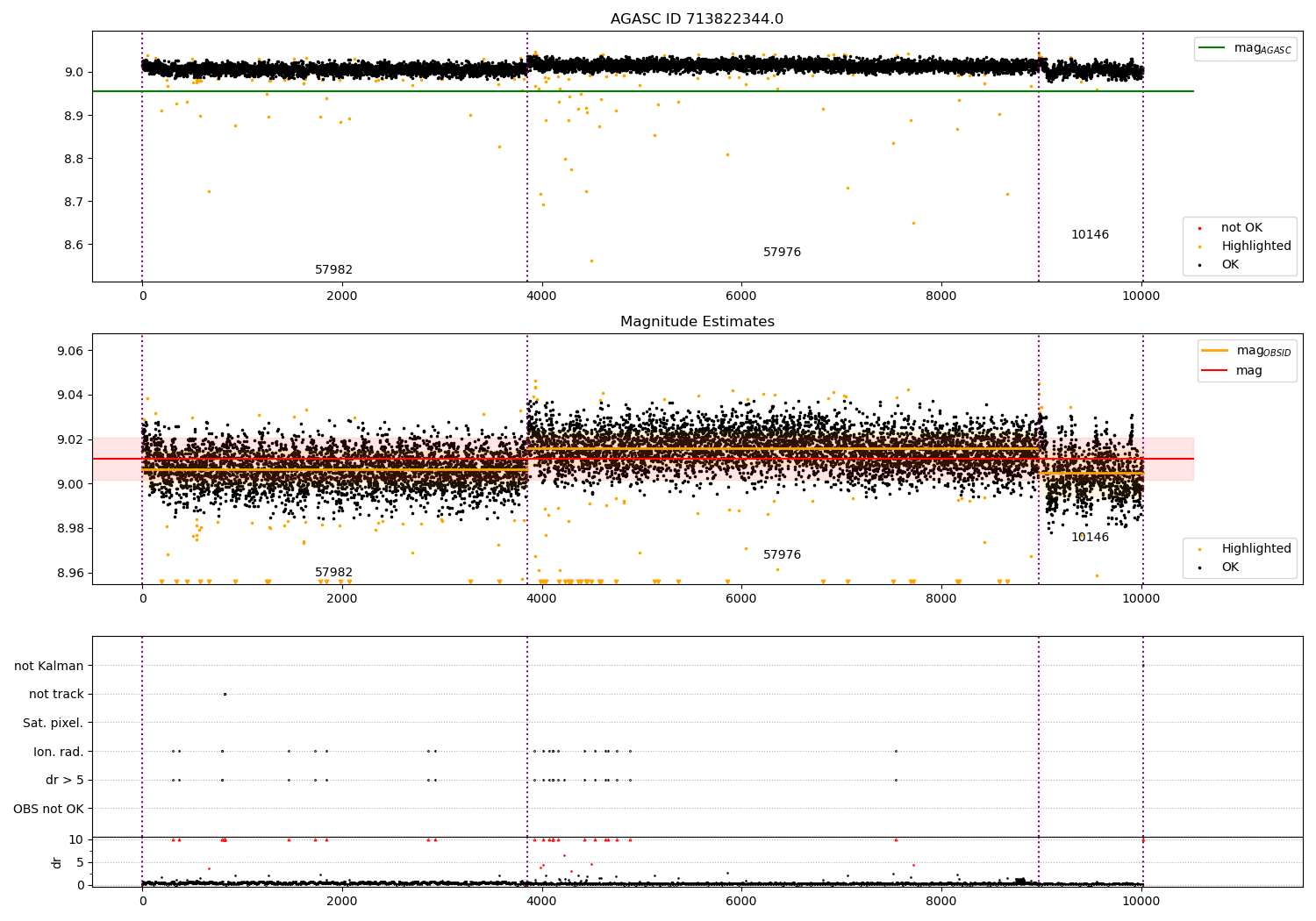Click the 'not track' row label
This screenshot has height=921, width=1316.
click(x=56, y=695)
